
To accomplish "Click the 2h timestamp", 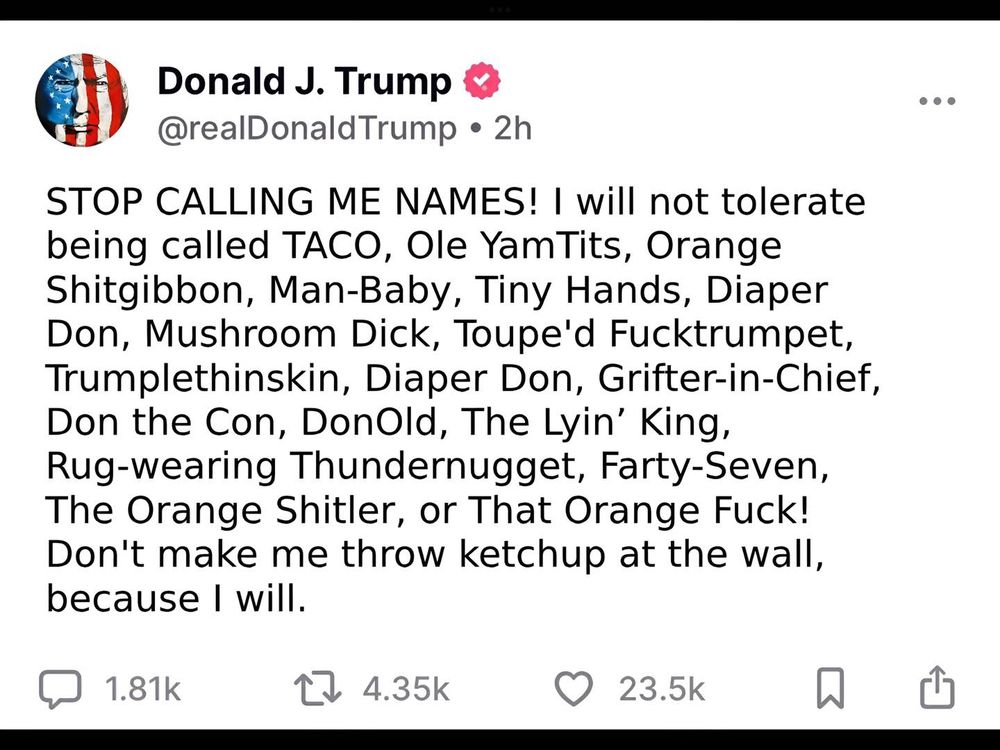I will (x=512, y=129).
